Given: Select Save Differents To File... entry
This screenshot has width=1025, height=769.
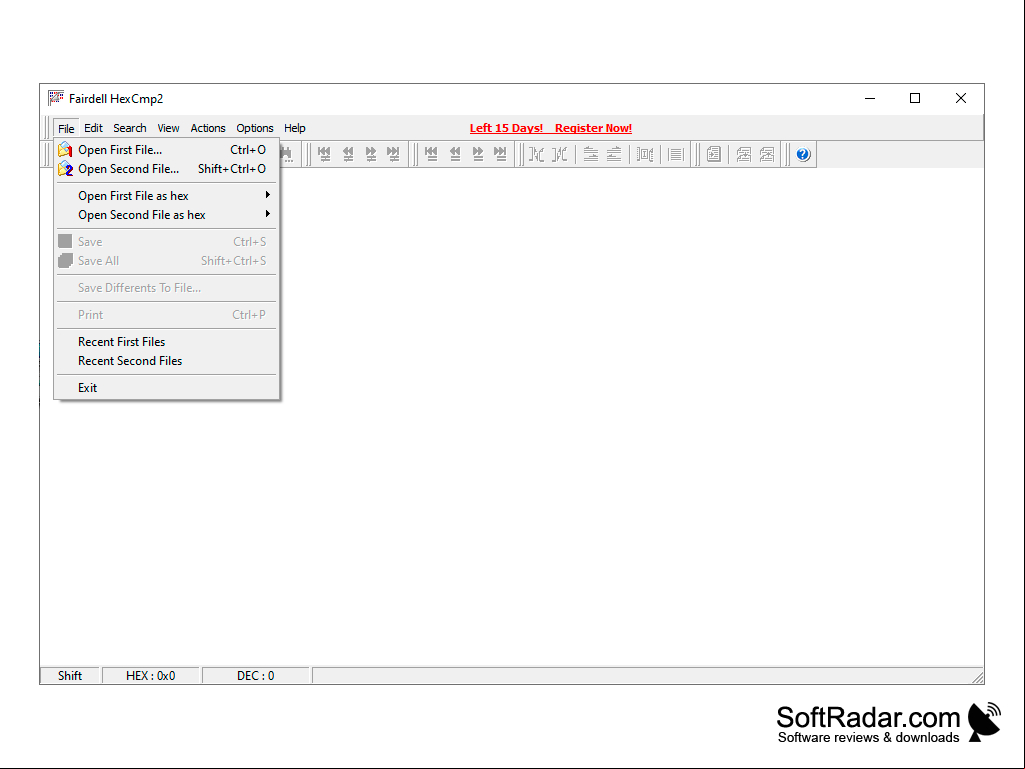Looking at the screenshot, I should (x=167, y=288).
